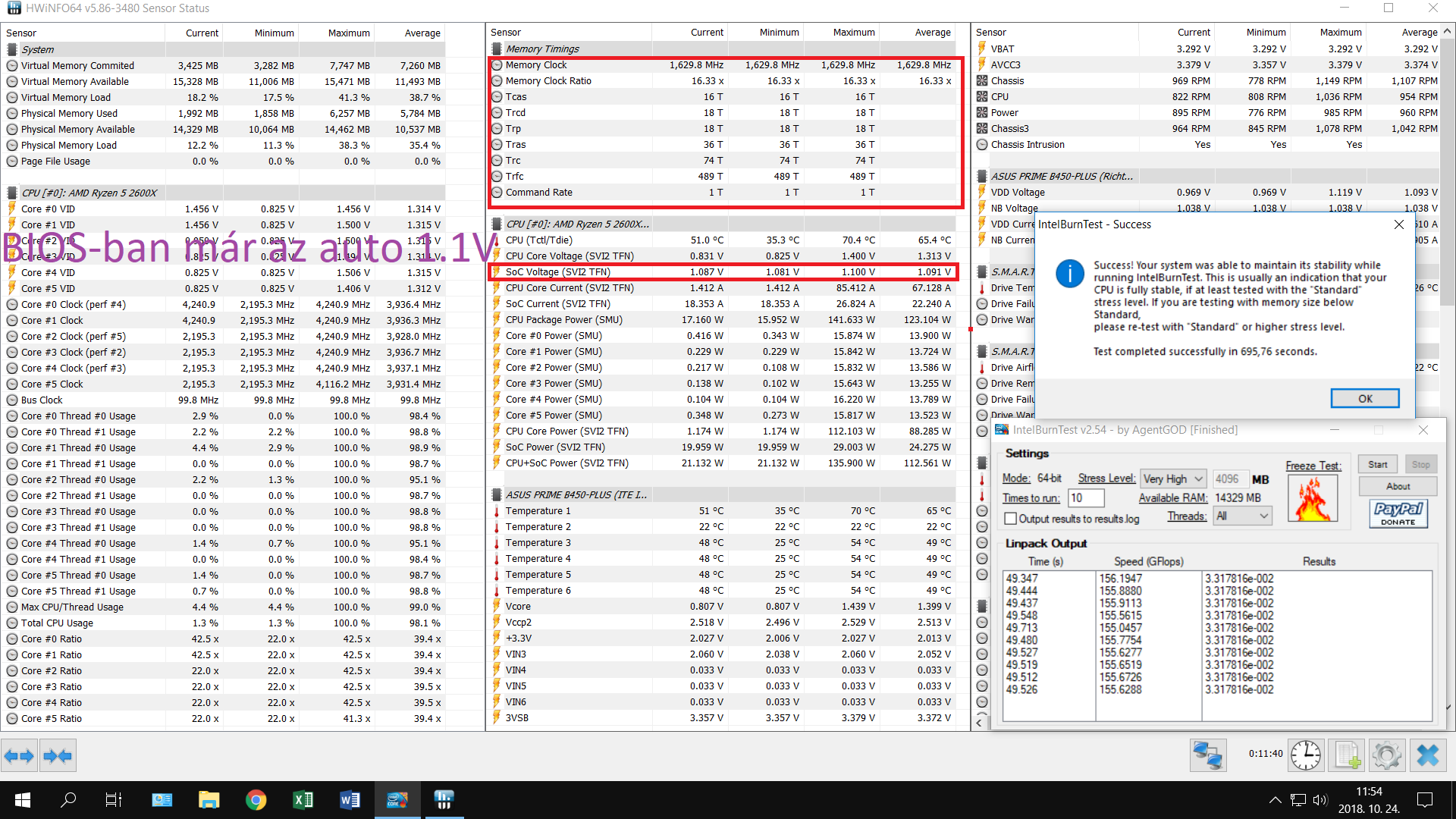1456x819 pixels.
Task: Select the Max CPU/Thread Usage row
Action: tap(224, 607)
